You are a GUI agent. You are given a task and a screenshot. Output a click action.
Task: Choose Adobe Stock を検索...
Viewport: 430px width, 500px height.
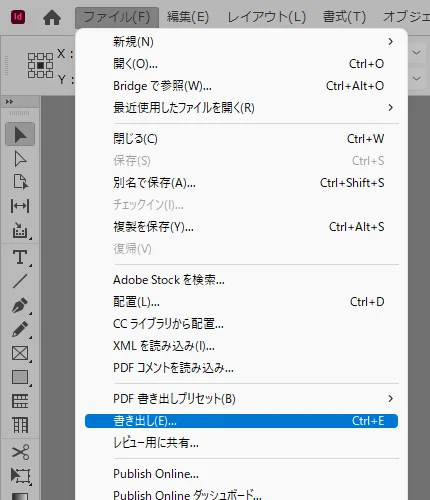[241, 280]
